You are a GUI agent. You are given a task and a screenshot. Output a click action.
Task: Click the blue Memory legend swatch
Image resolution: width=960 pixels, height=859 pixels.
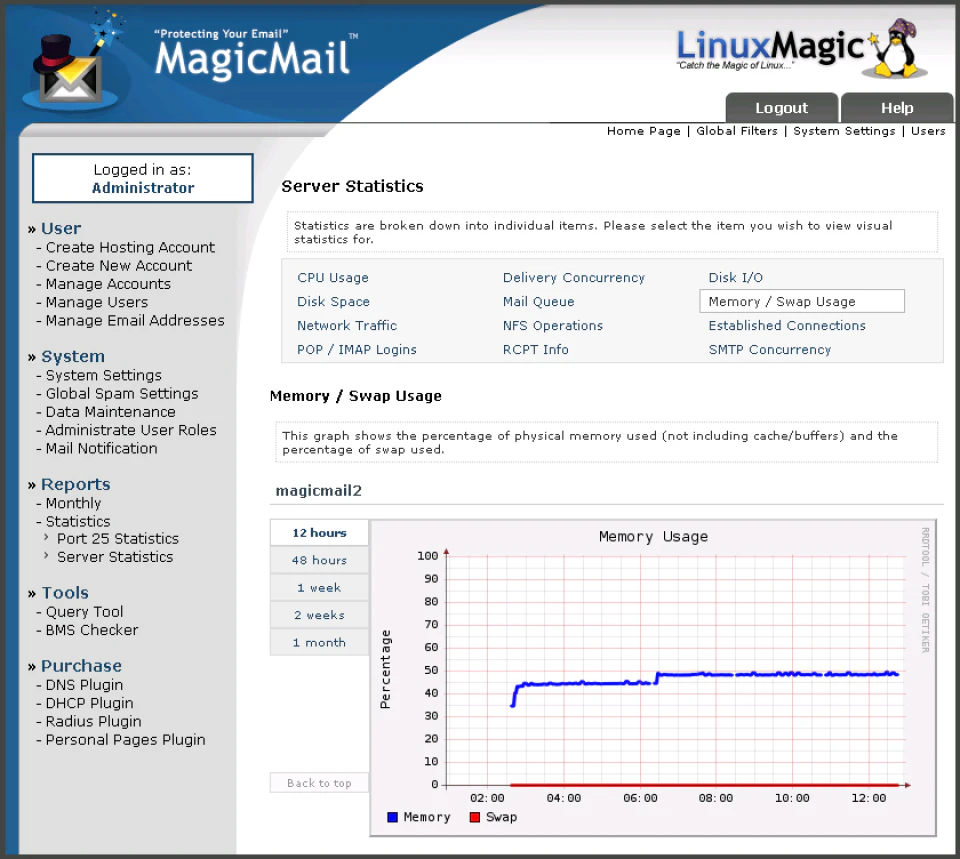pyautogui.click(x=392, y=817)
